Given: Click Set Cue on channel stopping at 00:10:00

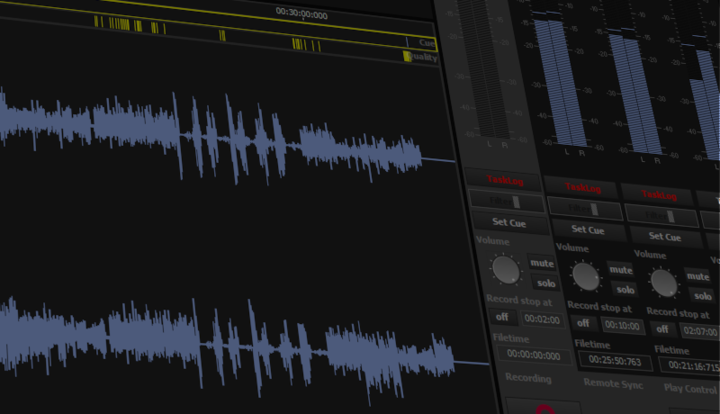Looking at the screenshot, I should [x=588, y=229].
